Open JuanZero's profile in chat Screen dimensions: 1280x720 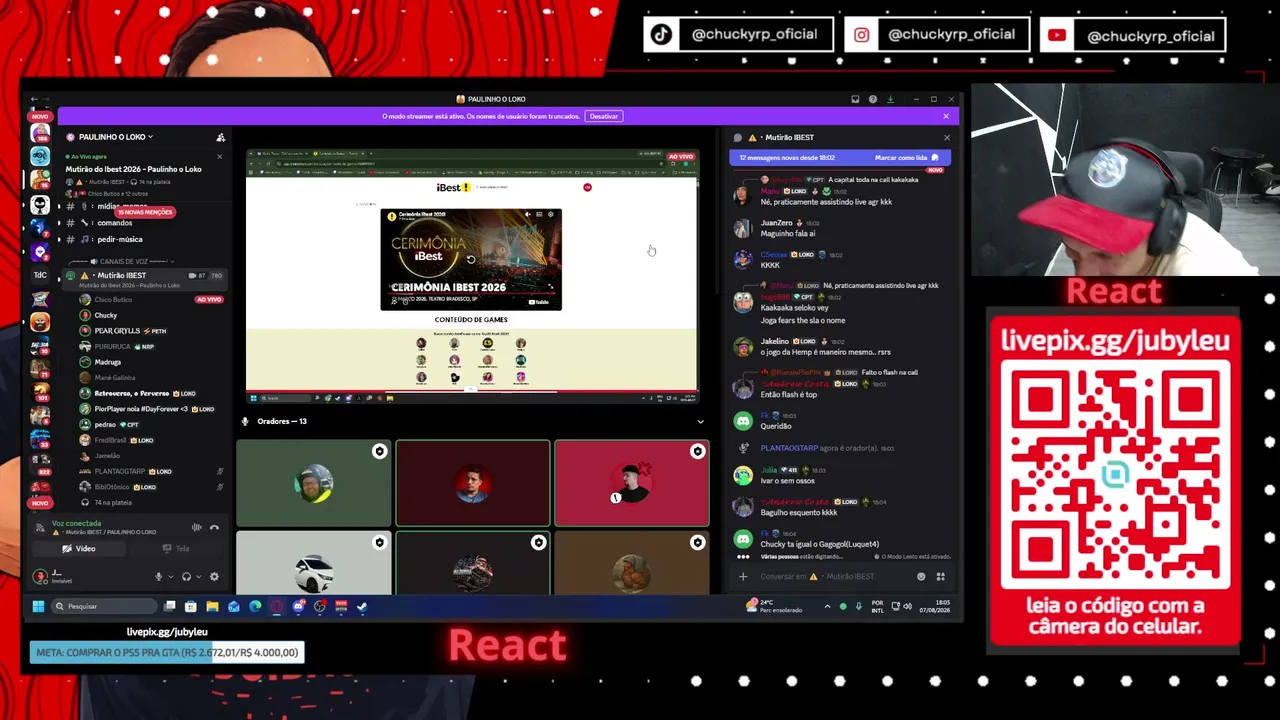[776, 223]
